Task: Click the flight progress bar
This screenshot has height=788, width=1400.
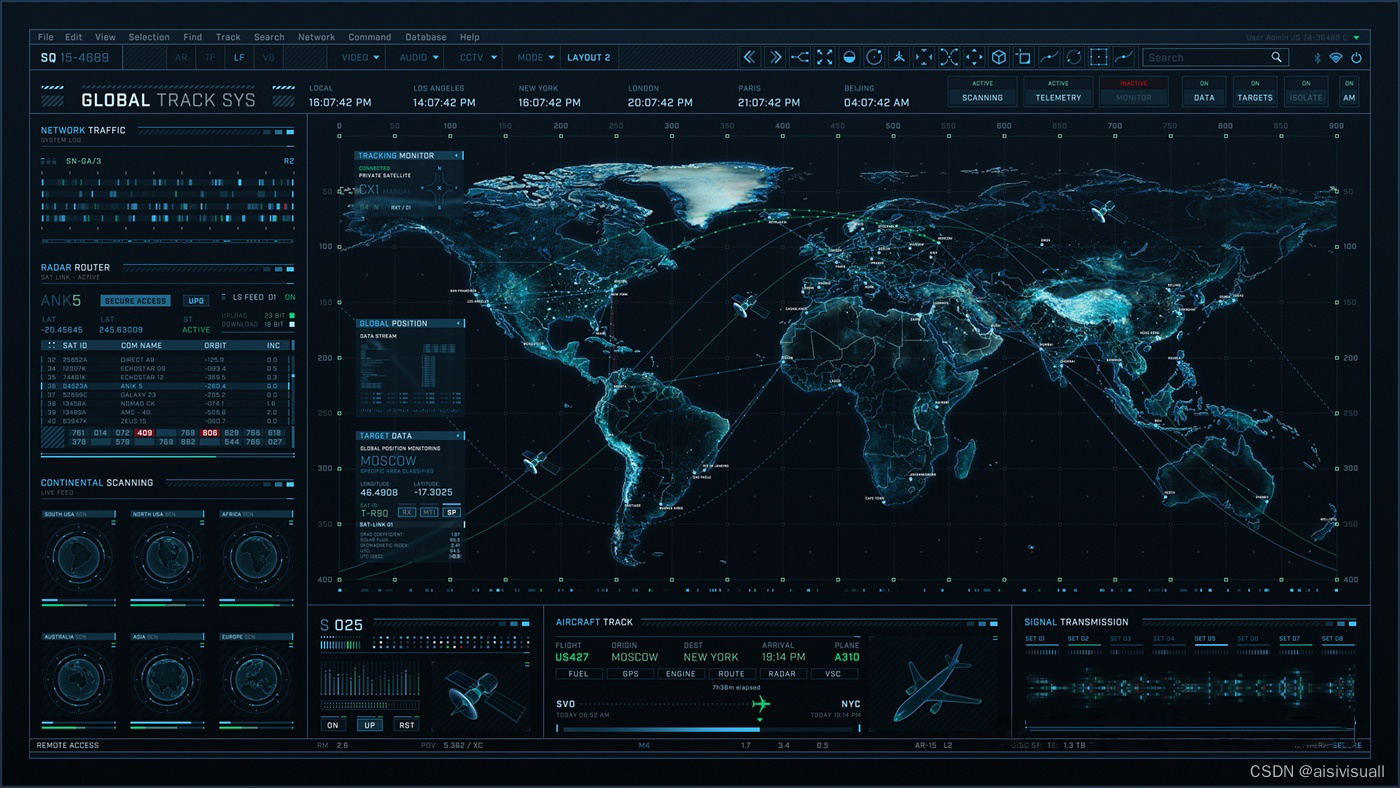Action: tap(708, 729)
